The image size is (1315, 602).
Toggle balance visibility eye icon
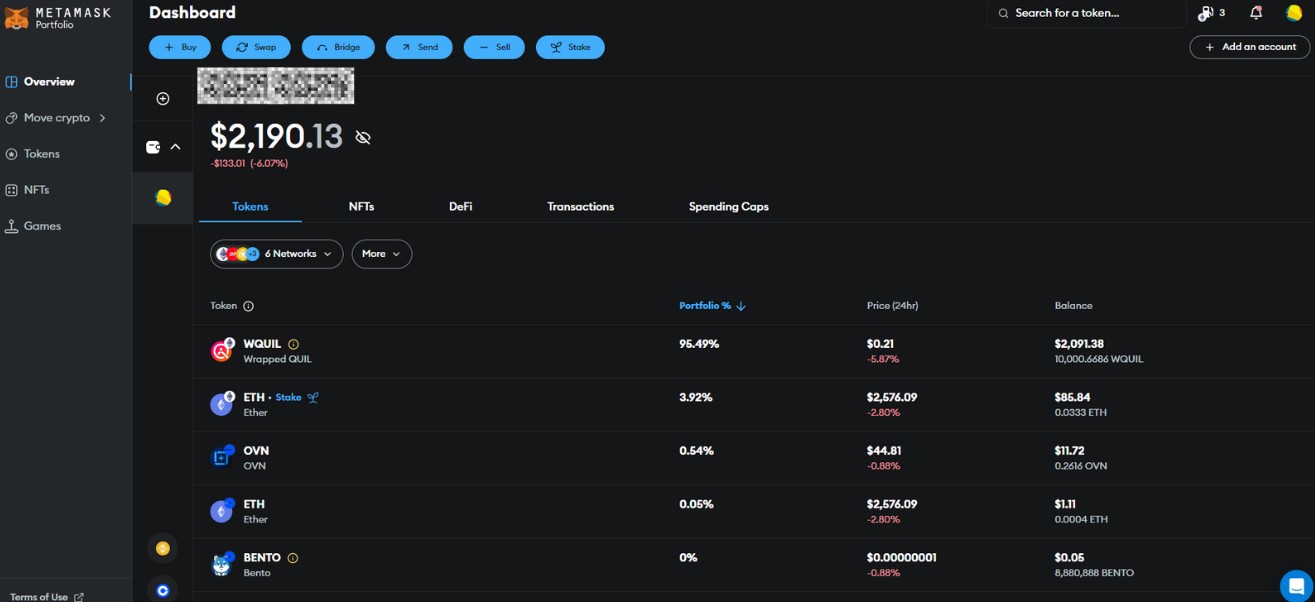click(x=363, y=138)
